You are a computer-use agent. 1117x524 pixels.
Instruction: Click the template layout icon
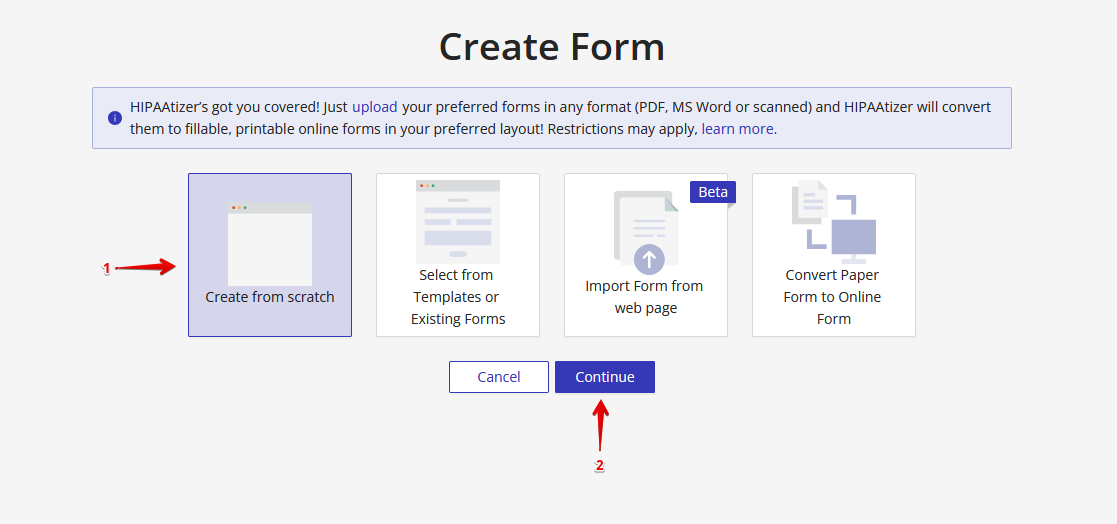(457, 221)
